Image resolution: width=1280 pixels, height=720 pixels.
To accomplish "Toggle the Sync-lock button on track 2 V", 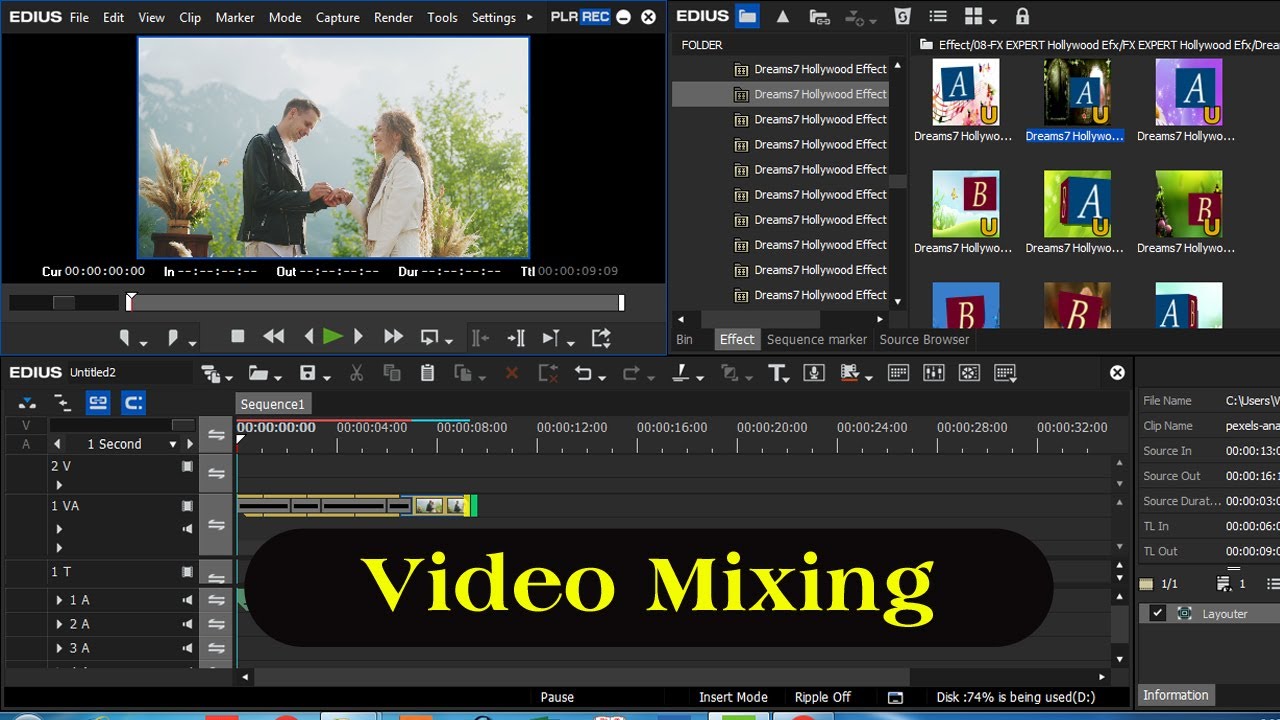I will pos(216,473).
